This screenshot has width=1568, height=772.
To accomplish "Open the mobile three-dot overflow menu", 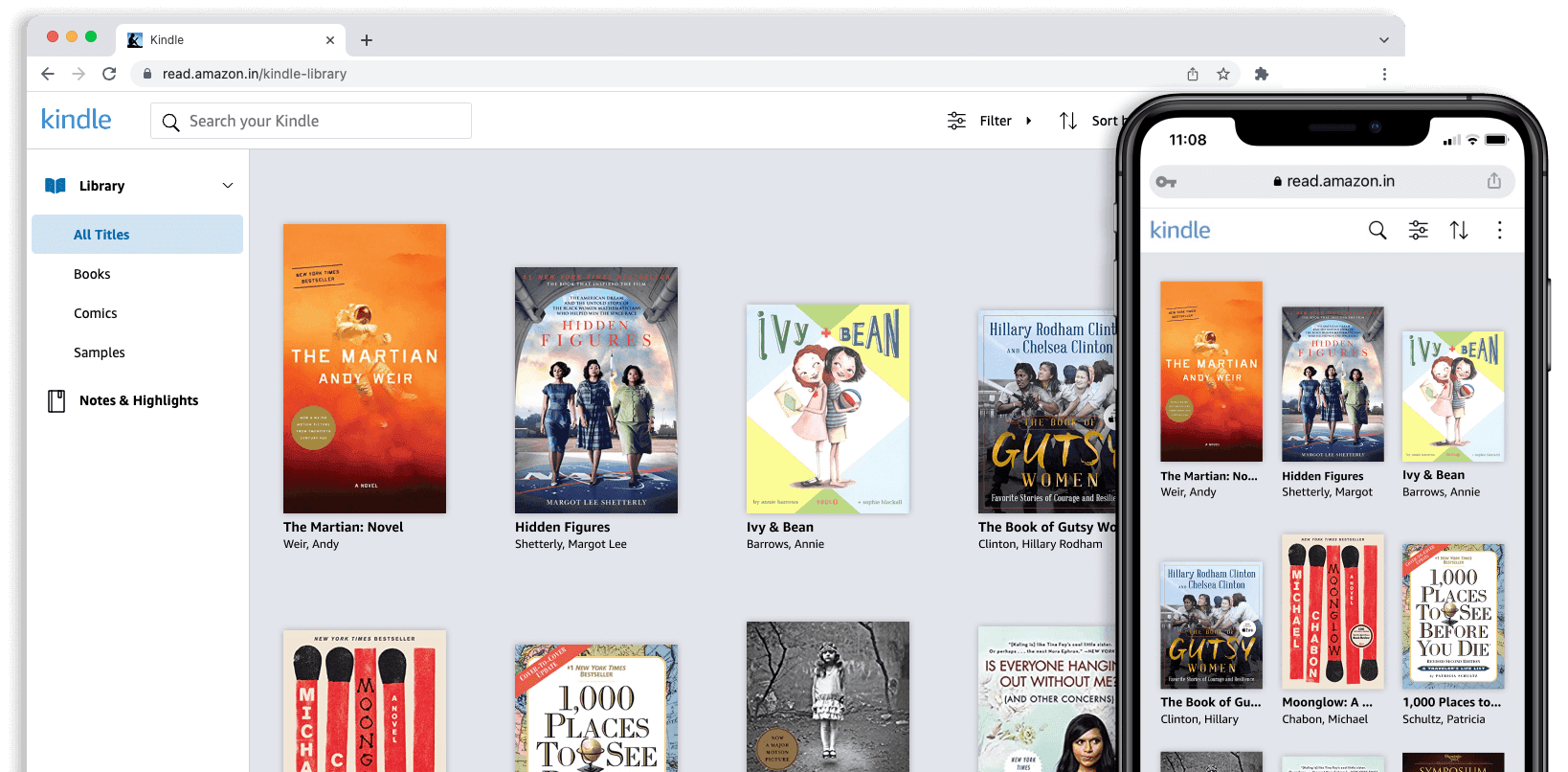I will [1499, 230].
